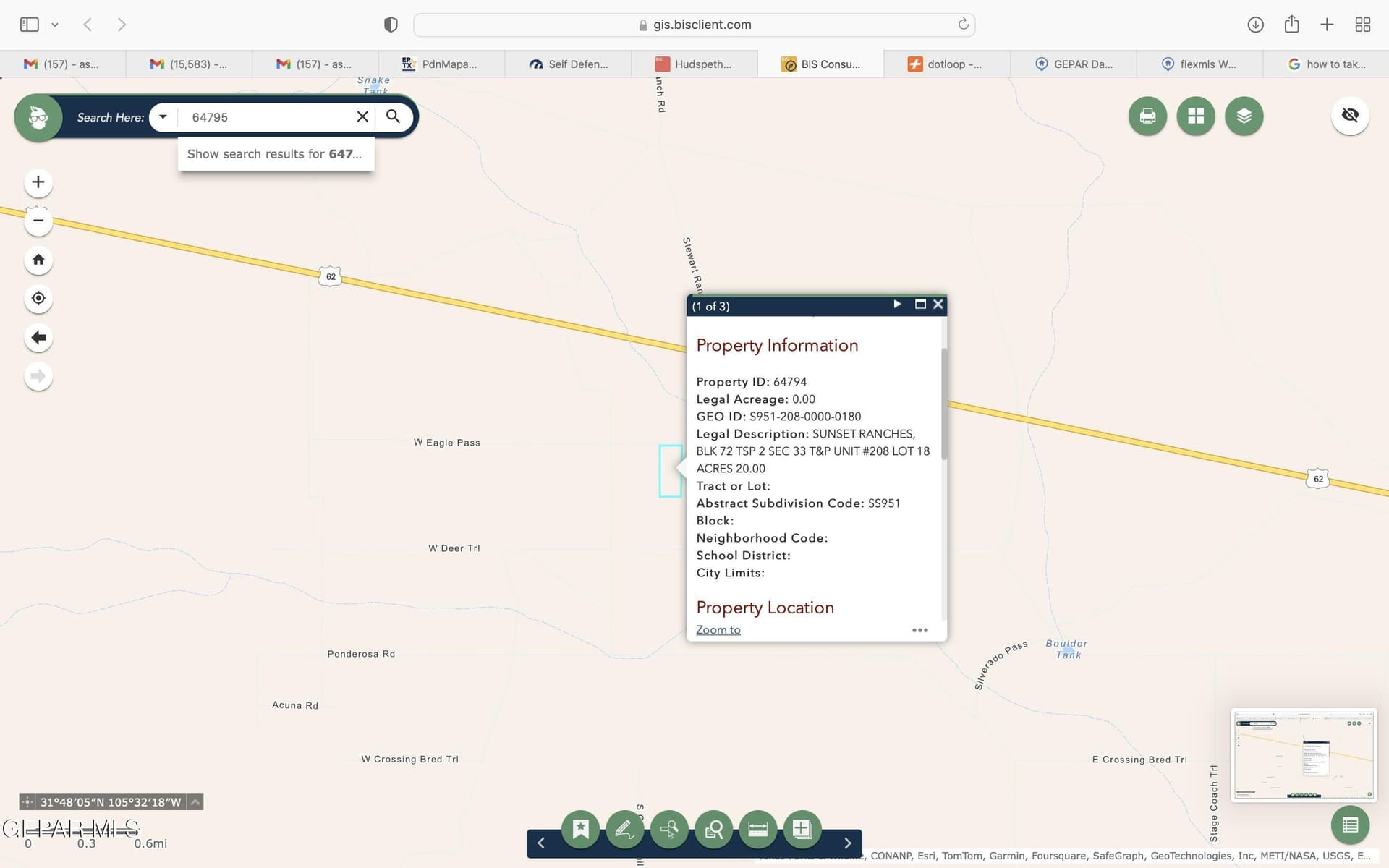
Task: Click the My Location target button
Action: pyautogui.click(x=38, y=298)
